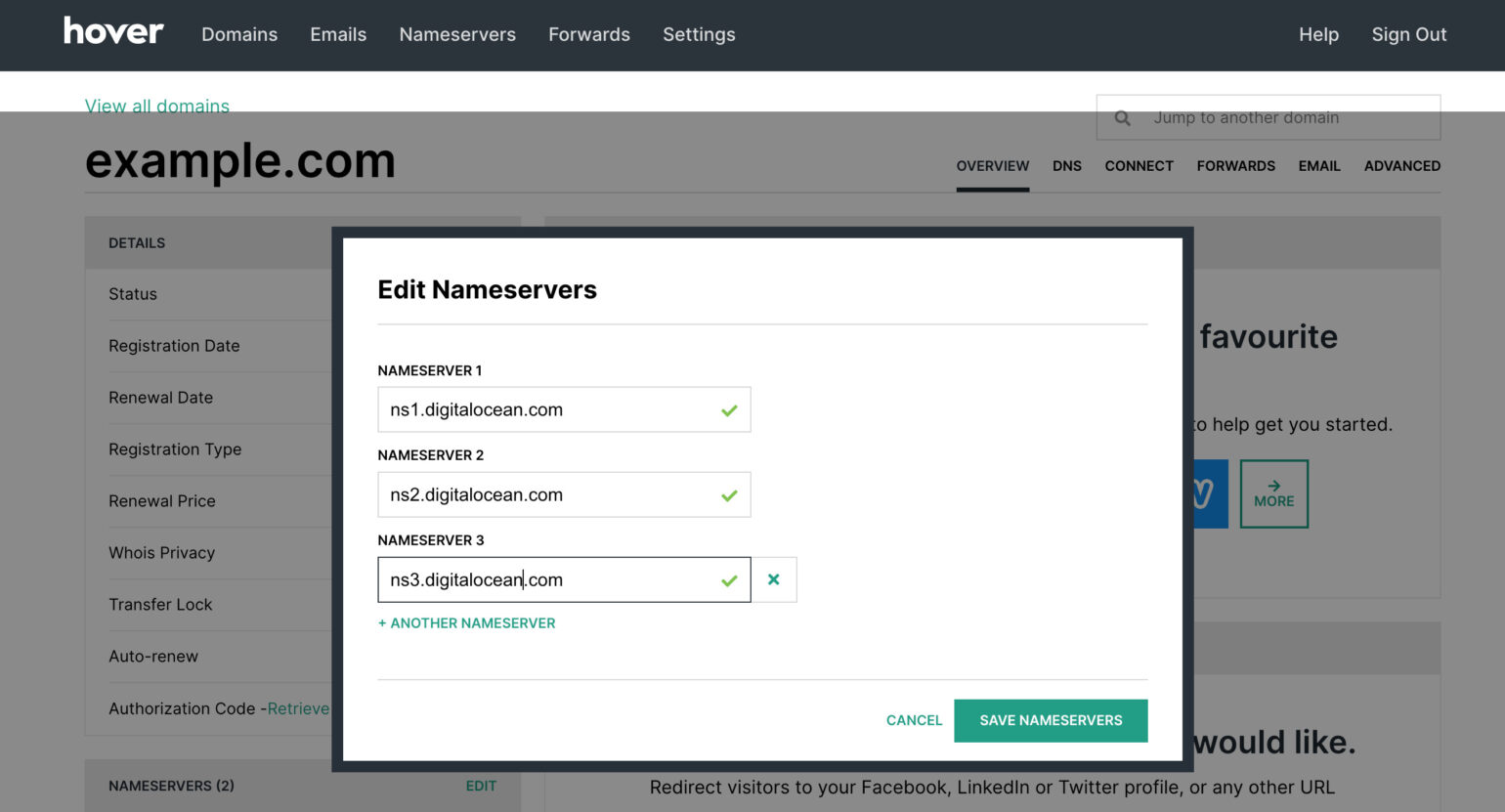Click the Auto-renew row label
The height and width of the screenshot is (812, 1505).
(x=153, y=657)
